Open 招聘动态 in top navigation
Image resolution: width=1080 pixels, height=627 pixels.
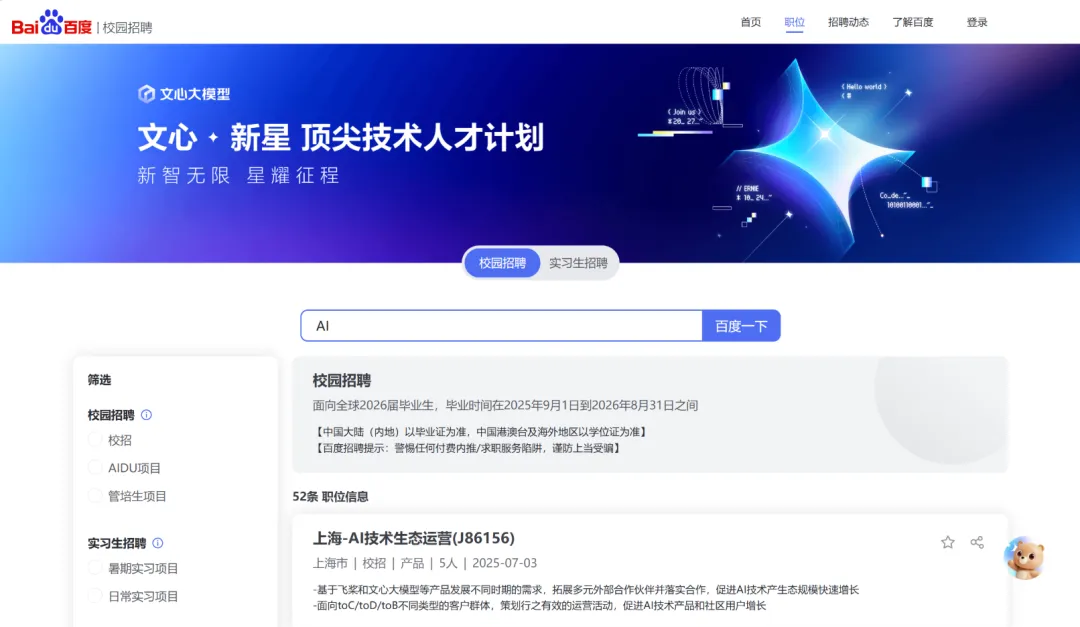pos(848,22)
